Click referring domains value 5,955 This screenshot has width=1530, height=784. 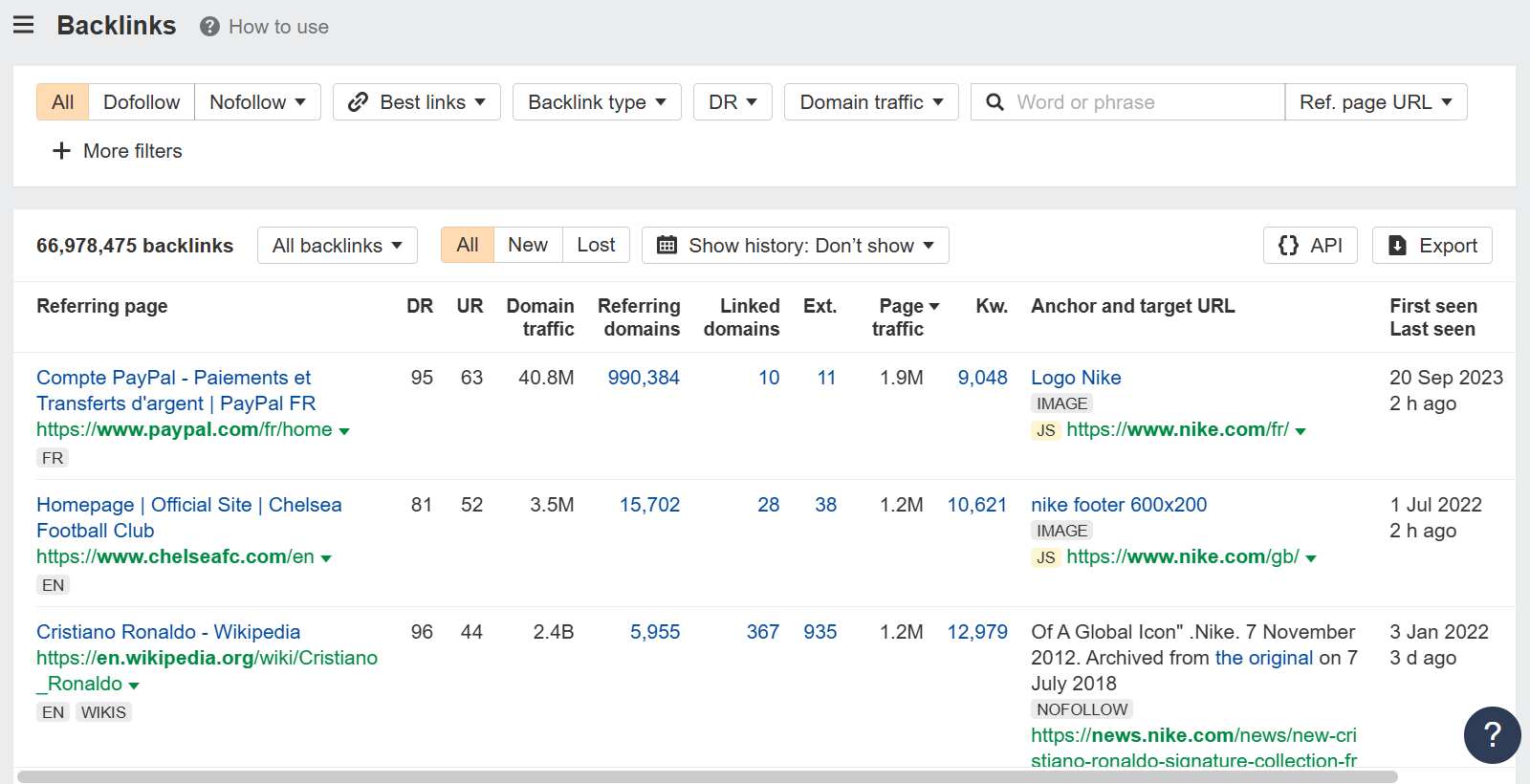point(655,632)
